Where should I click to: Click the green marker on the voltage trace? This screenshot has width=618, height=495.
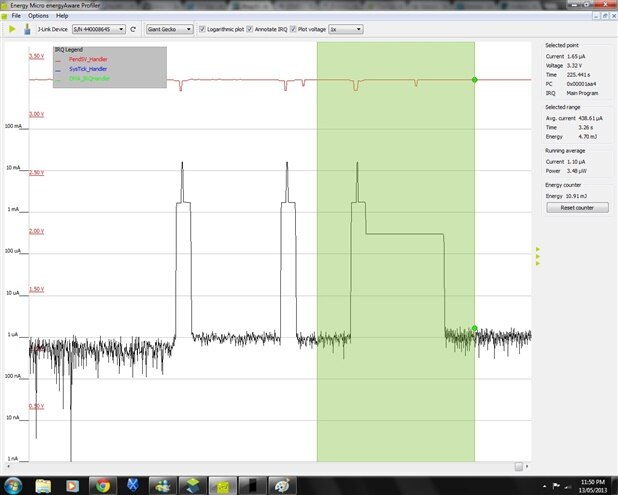click(474, 80)
